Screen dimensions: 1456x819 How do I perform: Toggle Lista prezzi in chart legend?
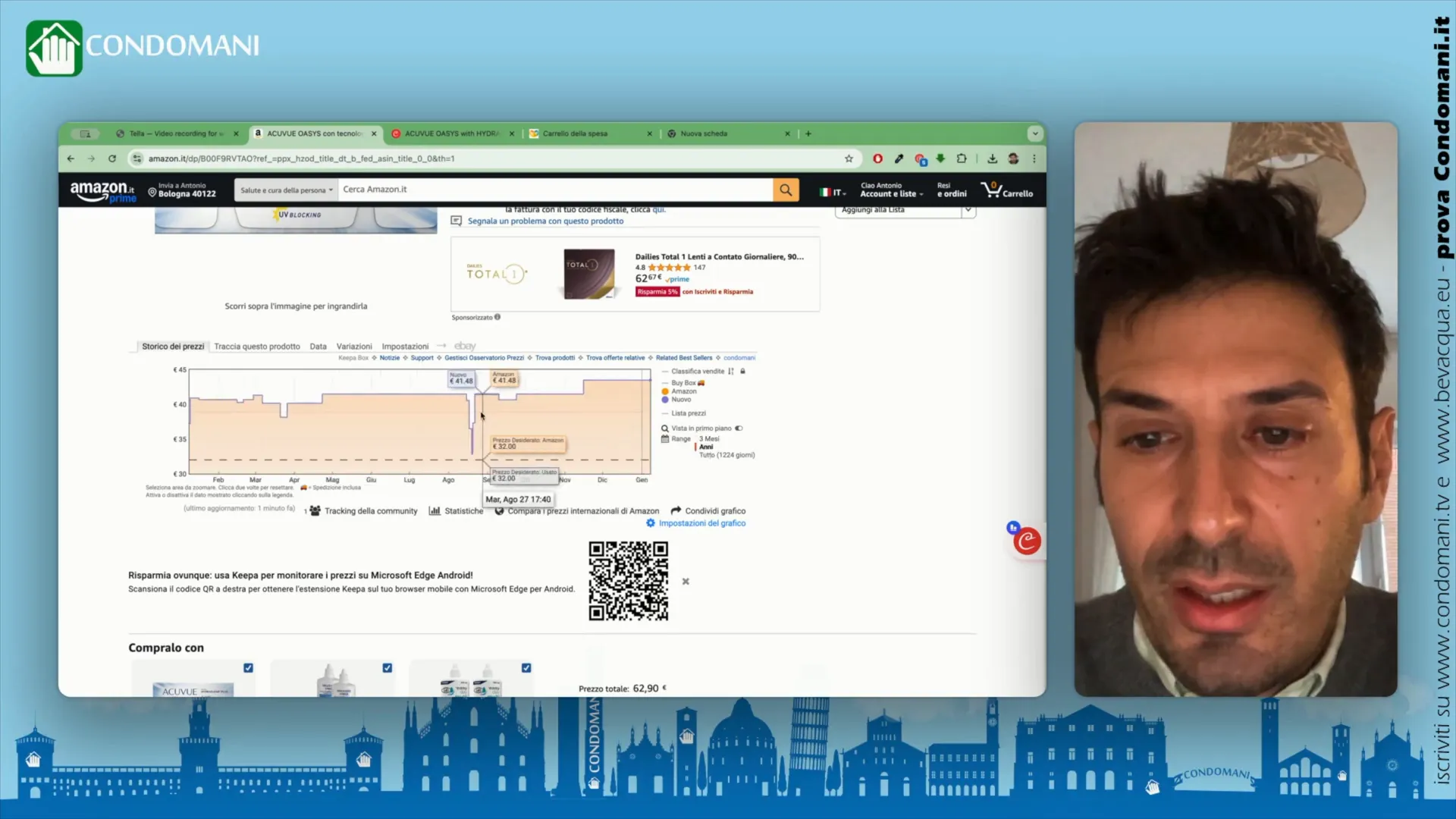click(683, 413)
